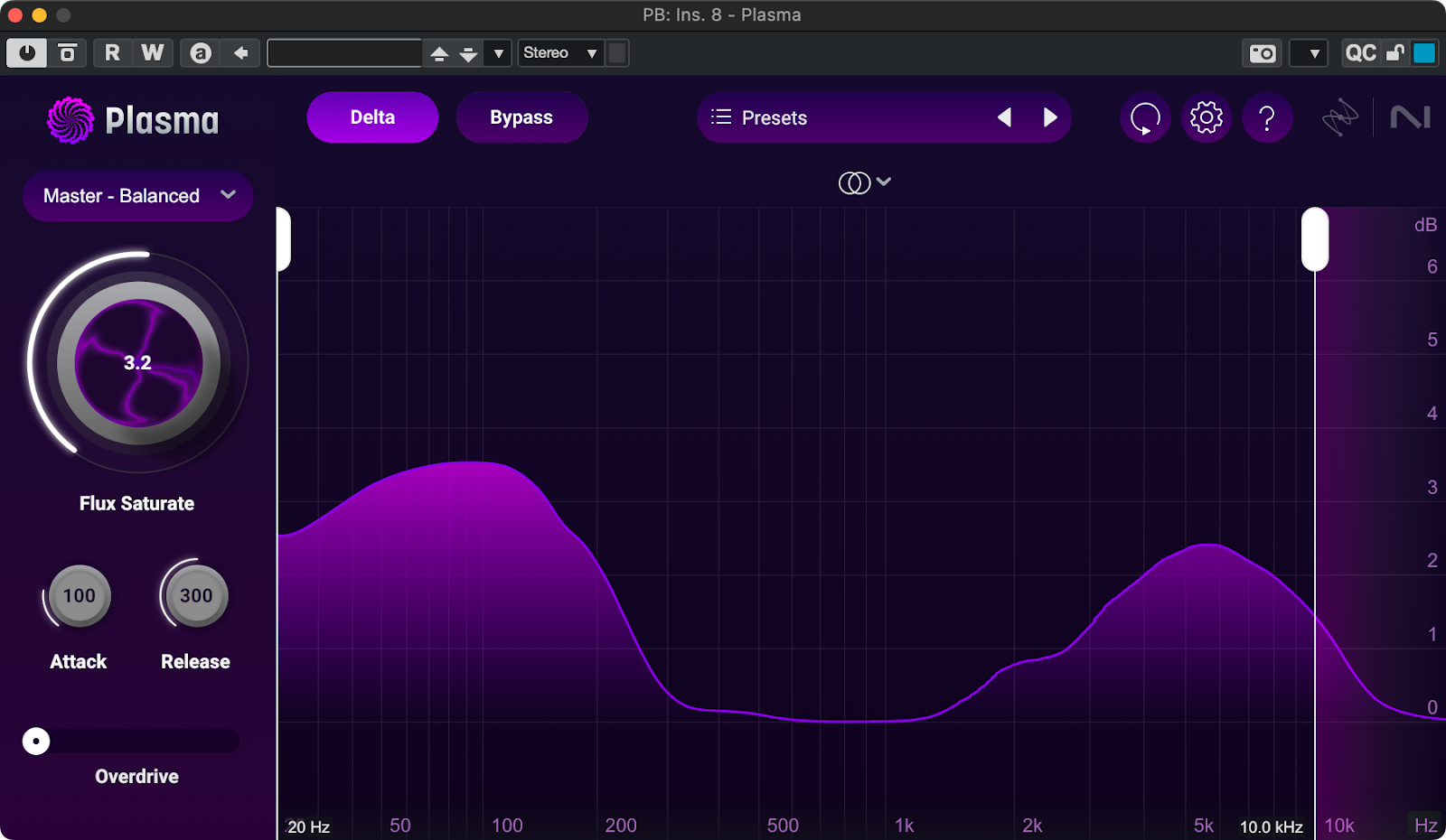The height and width of the screenshot is (840, 1446).
Task: Click the Plasma title text
Action: click(x=162, y=121)
